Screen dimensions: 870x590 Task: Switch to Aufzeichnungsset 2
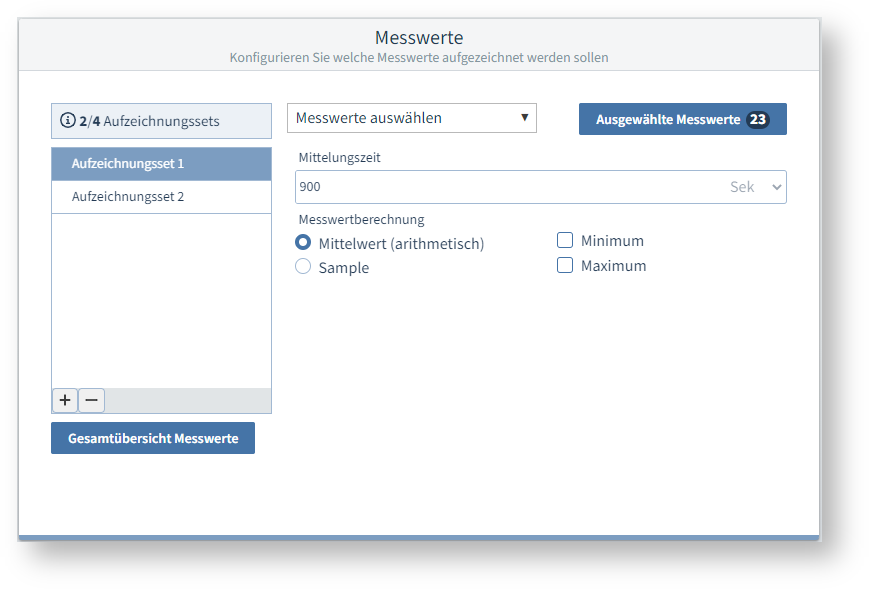(161, 197)
